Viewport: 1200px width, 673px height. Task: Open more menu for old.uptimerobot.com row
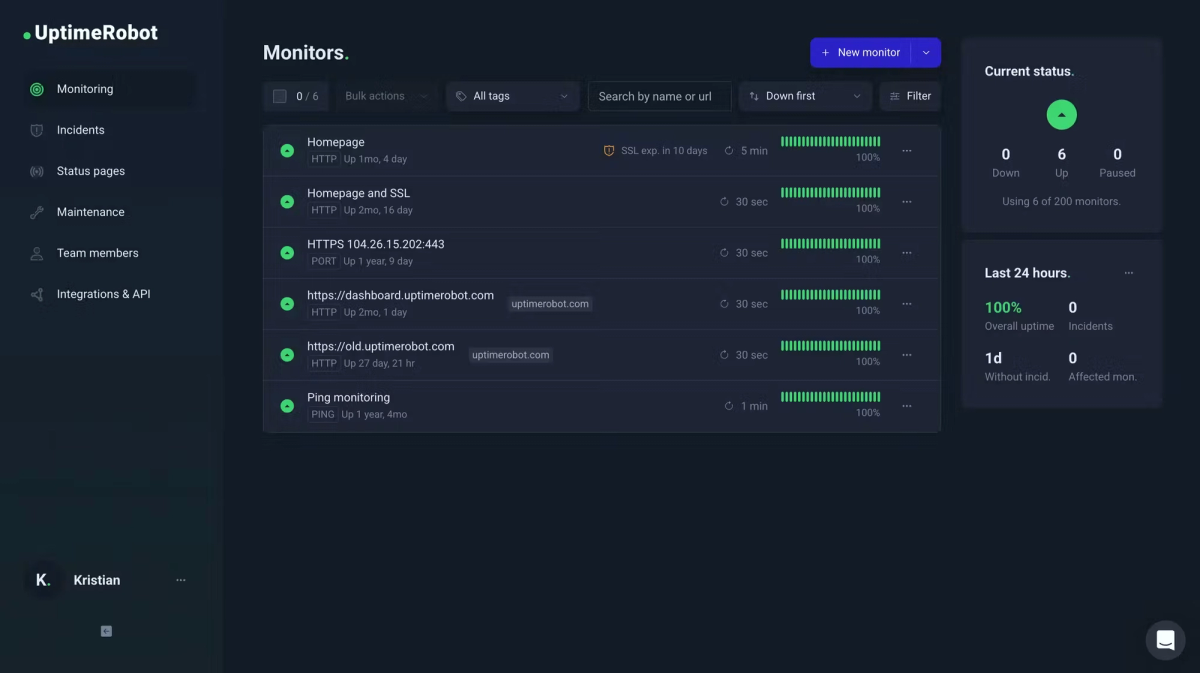click(x=907, y=355)
